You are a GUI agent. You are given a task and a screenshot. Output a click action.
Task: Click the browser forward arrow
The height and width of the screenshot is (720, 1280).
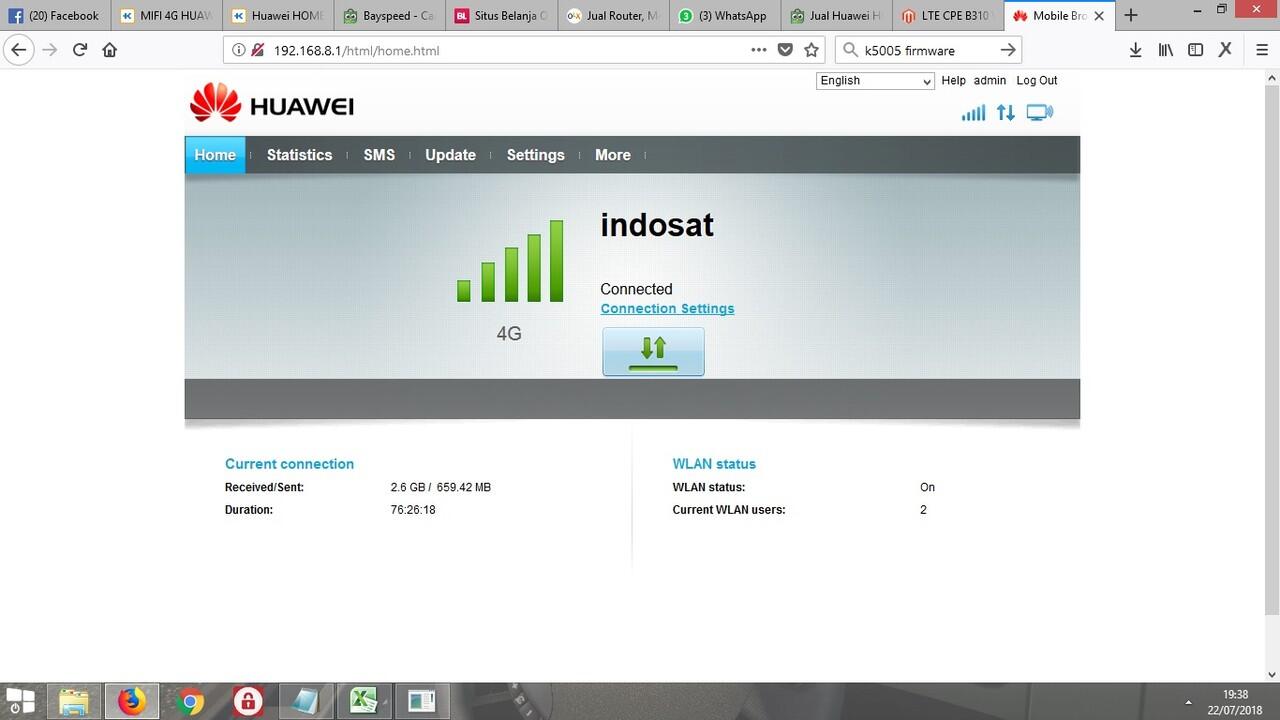[50, 50]
